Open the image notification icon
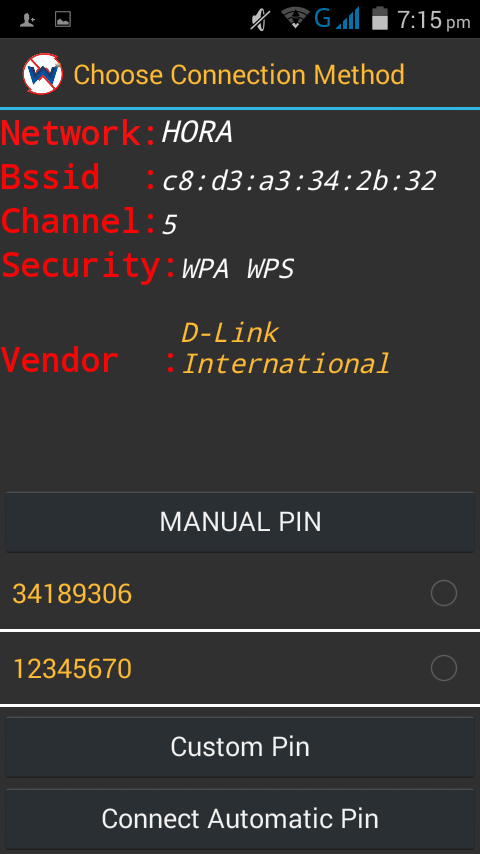The width and height of the screenshot is (480, 854). click(x=63, y=20)
